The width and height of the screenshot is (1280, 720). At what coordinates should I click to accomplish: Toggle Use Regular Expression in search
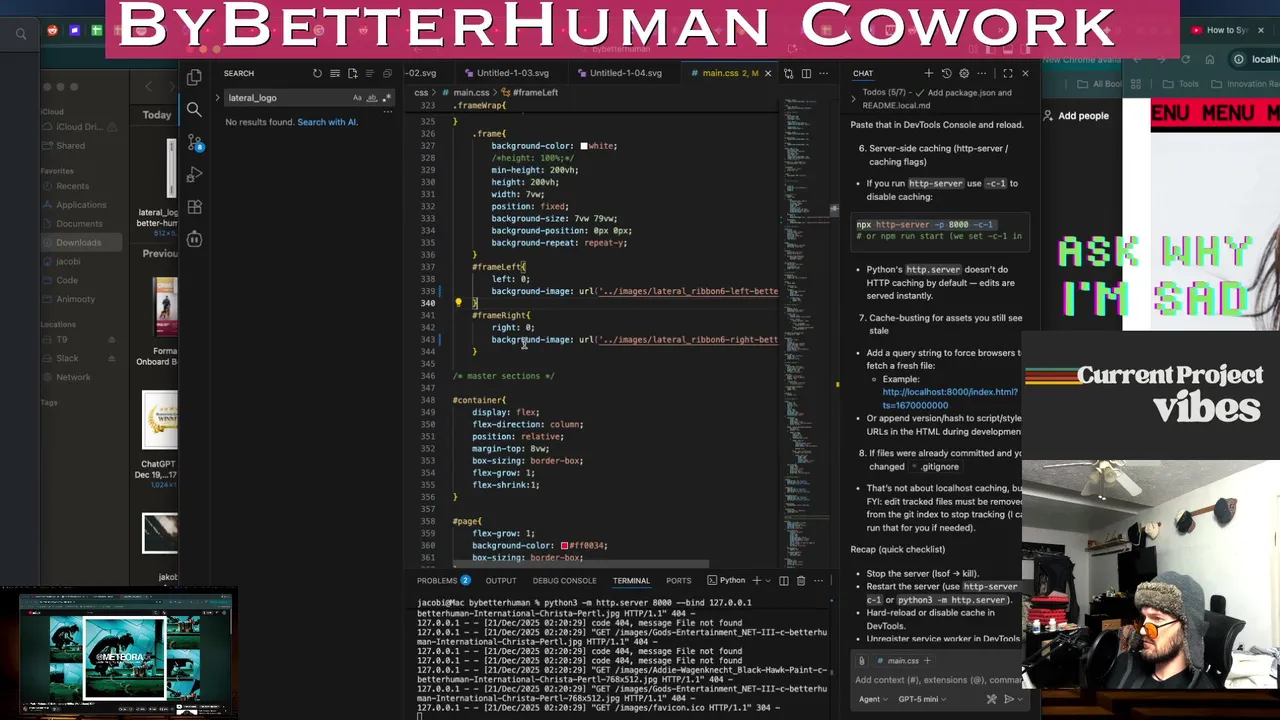(x=385, y=98)
